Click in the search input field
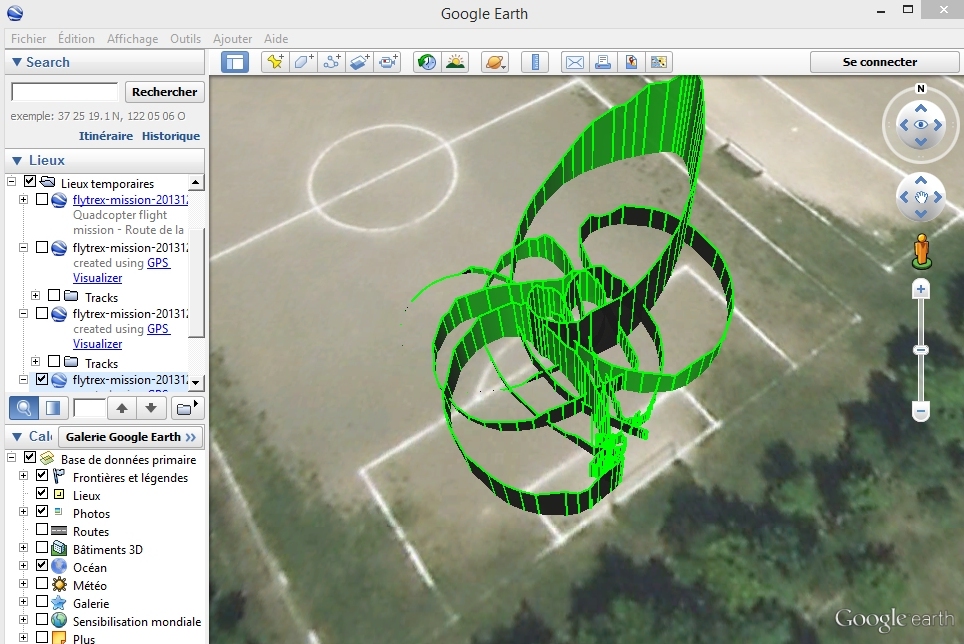 65,92
